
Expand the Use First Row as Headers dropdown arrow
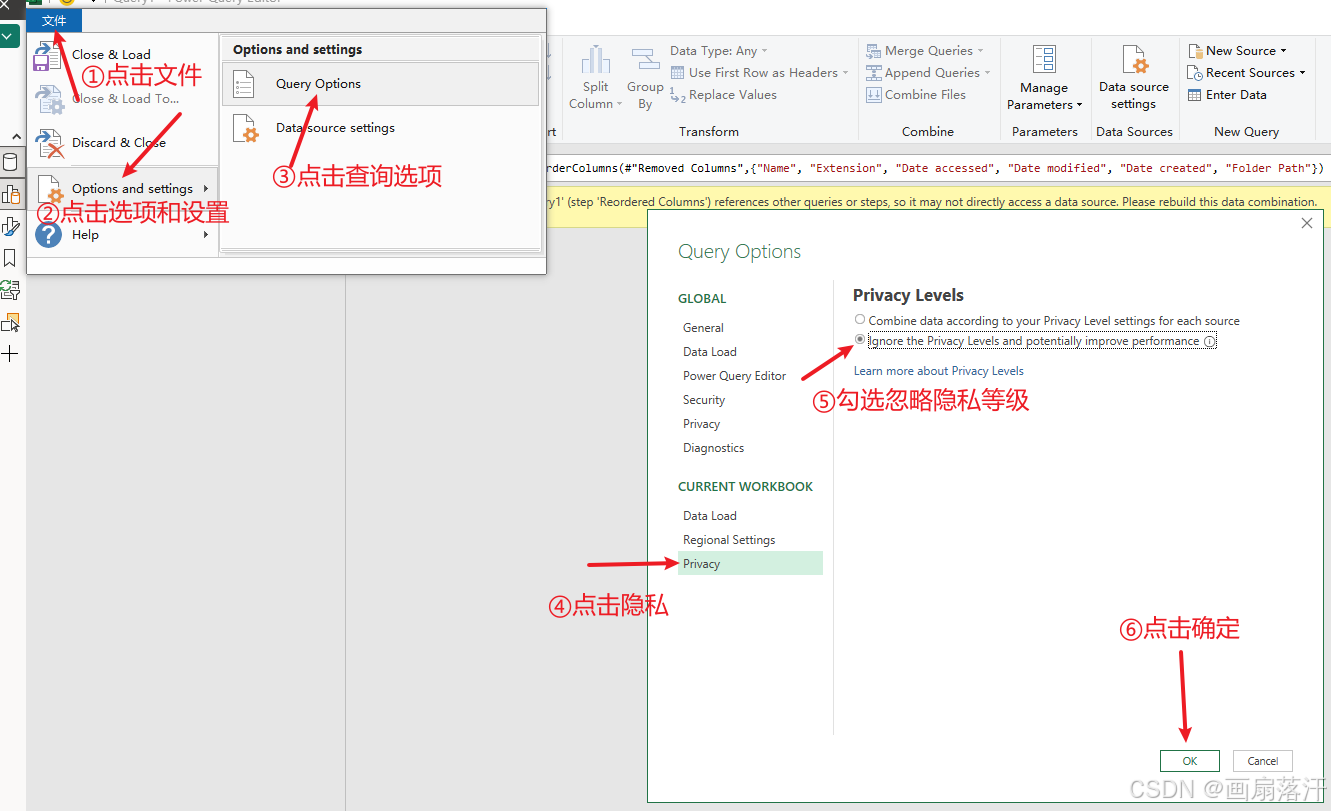coord(845,73)
